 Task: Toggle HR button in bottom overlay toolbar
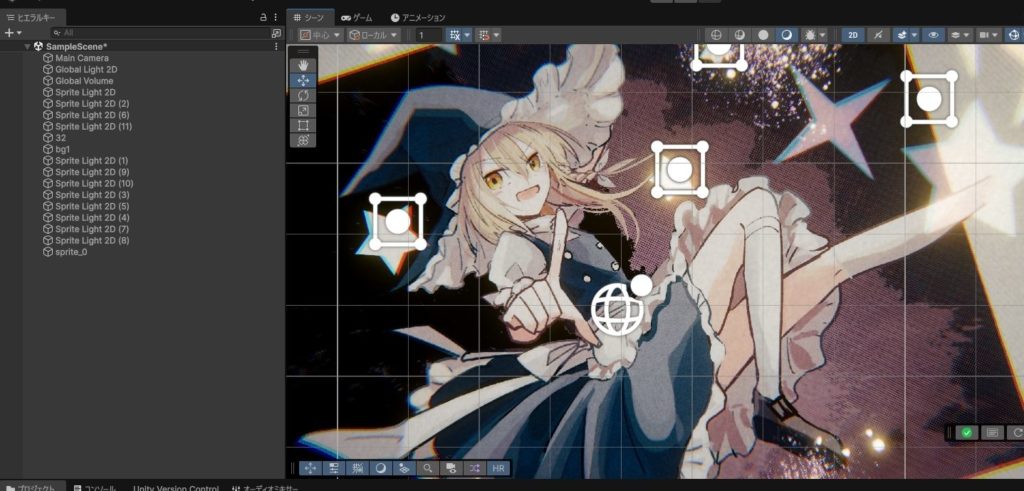498,468
